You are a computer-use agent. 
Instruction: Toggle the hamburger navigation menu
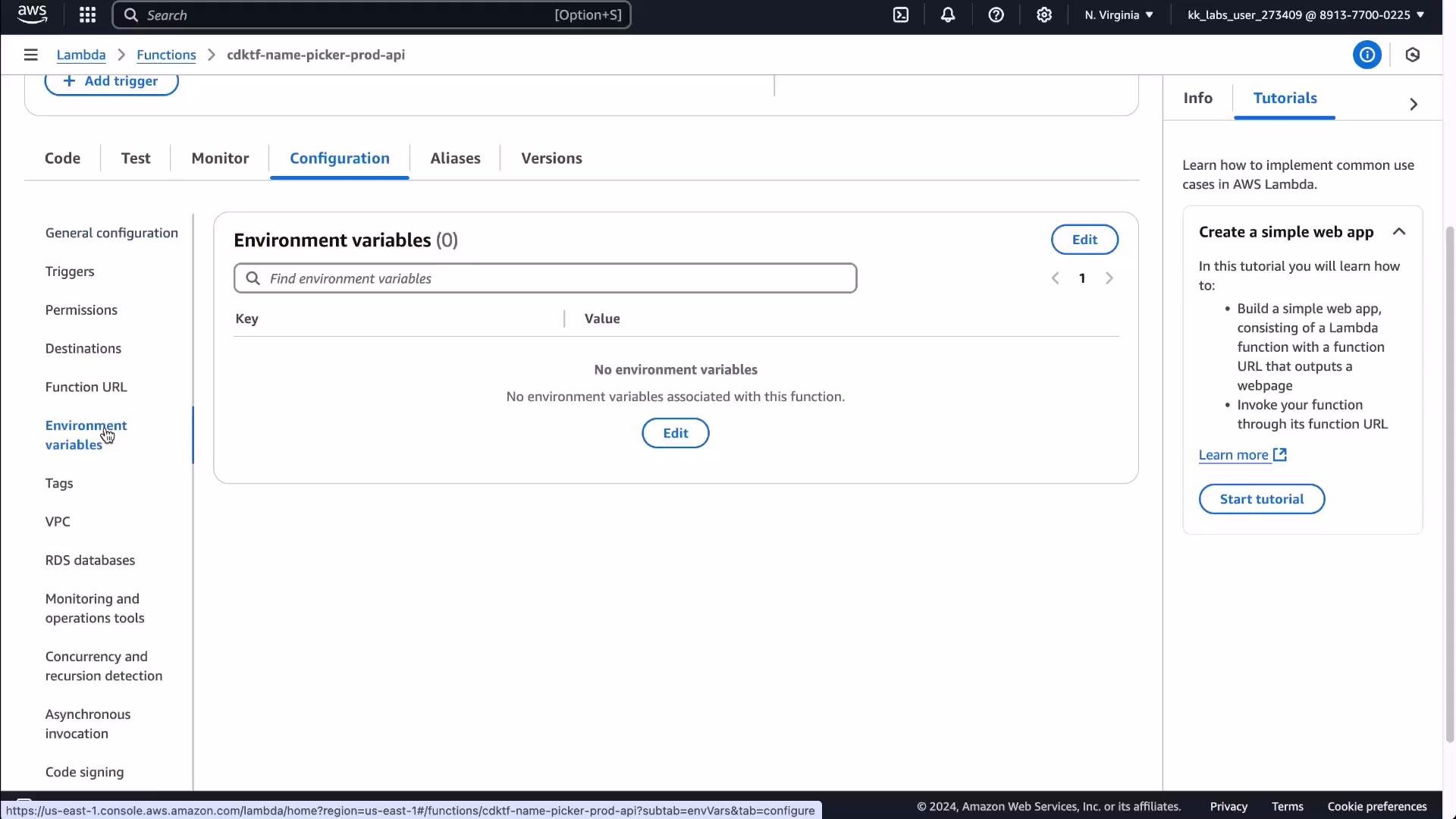click(x=31, y=55)
